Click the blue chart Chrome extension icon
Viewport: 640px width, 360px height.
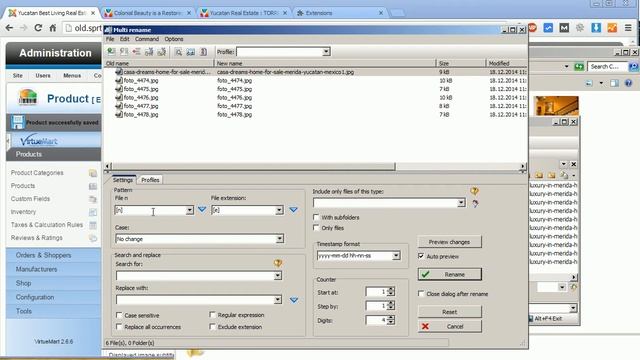548,28
